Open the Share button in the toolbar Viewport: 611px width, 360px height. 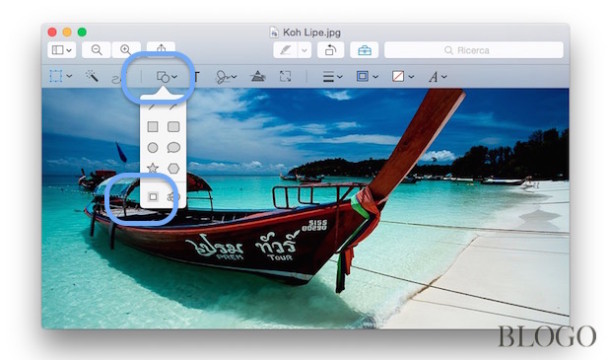tap(161, 48)
